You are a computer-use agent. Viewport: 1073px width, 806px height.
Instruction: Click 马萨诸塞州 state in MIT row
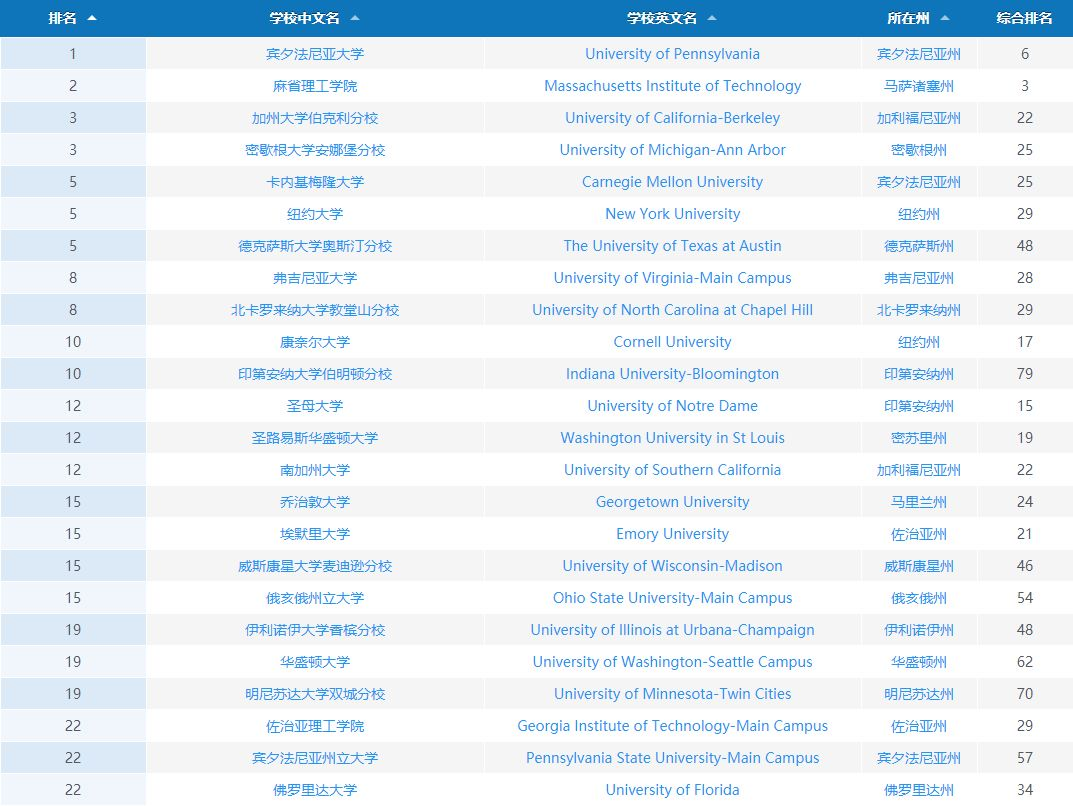(919, 86)
